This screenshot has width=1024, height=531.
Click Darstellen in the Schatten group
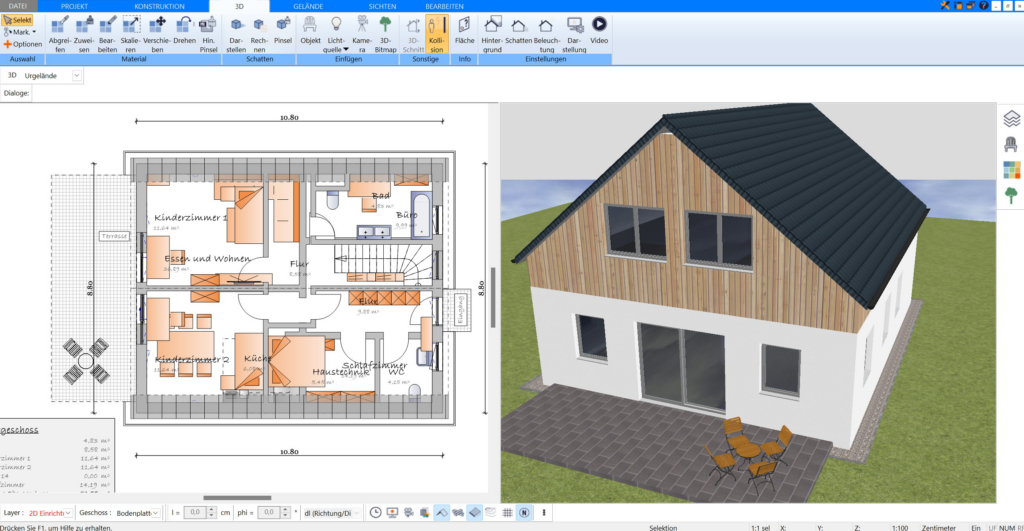(236, 35)
